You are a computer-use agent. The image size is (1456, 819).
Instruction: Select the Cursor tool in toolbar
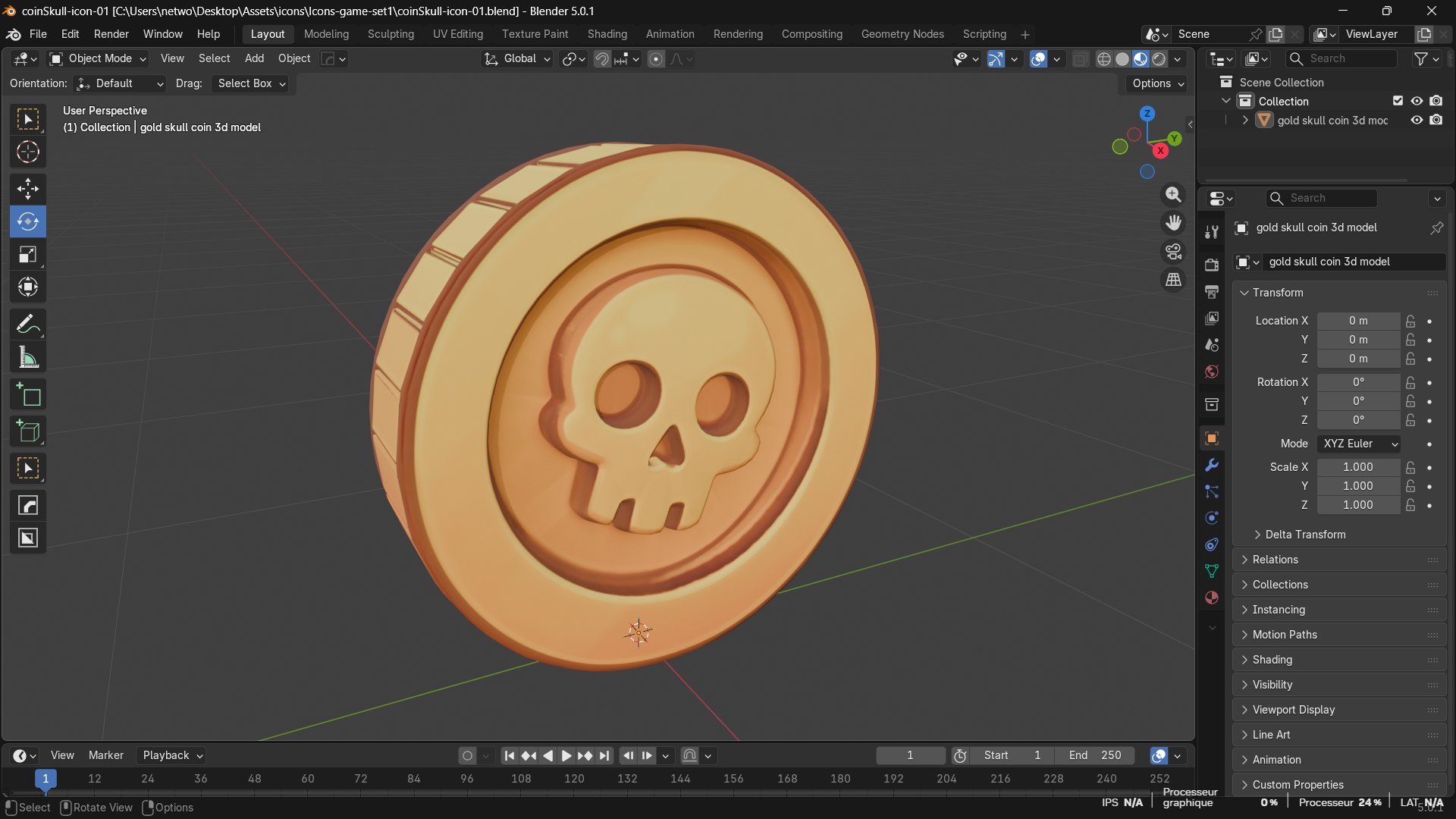coord(28,152)
